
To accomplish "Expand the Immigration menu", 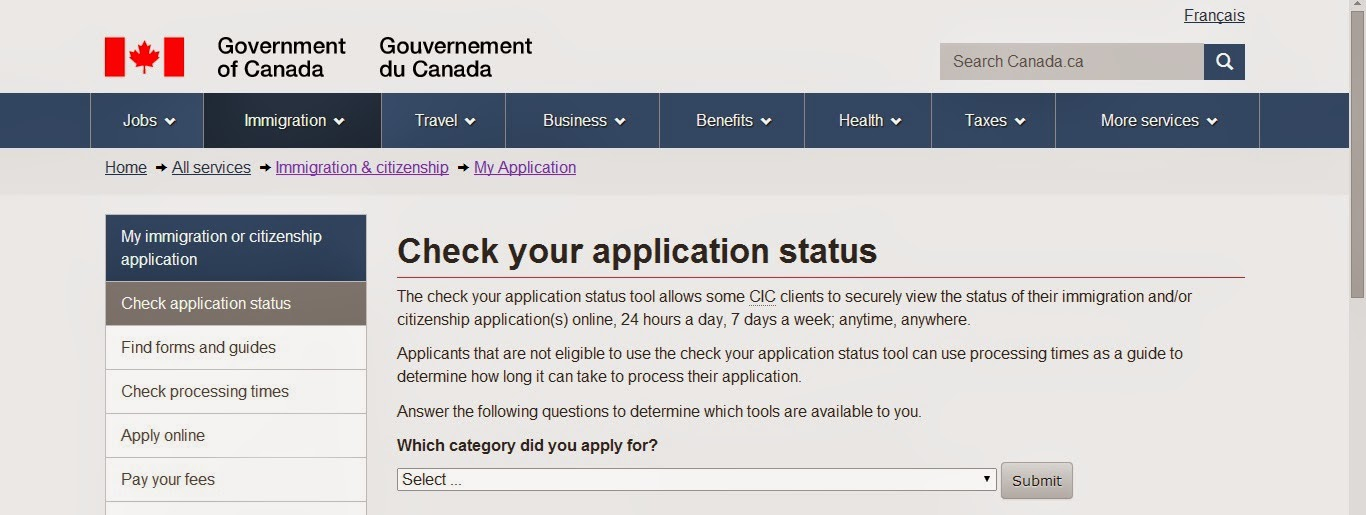I will click(x=293, y=121).
